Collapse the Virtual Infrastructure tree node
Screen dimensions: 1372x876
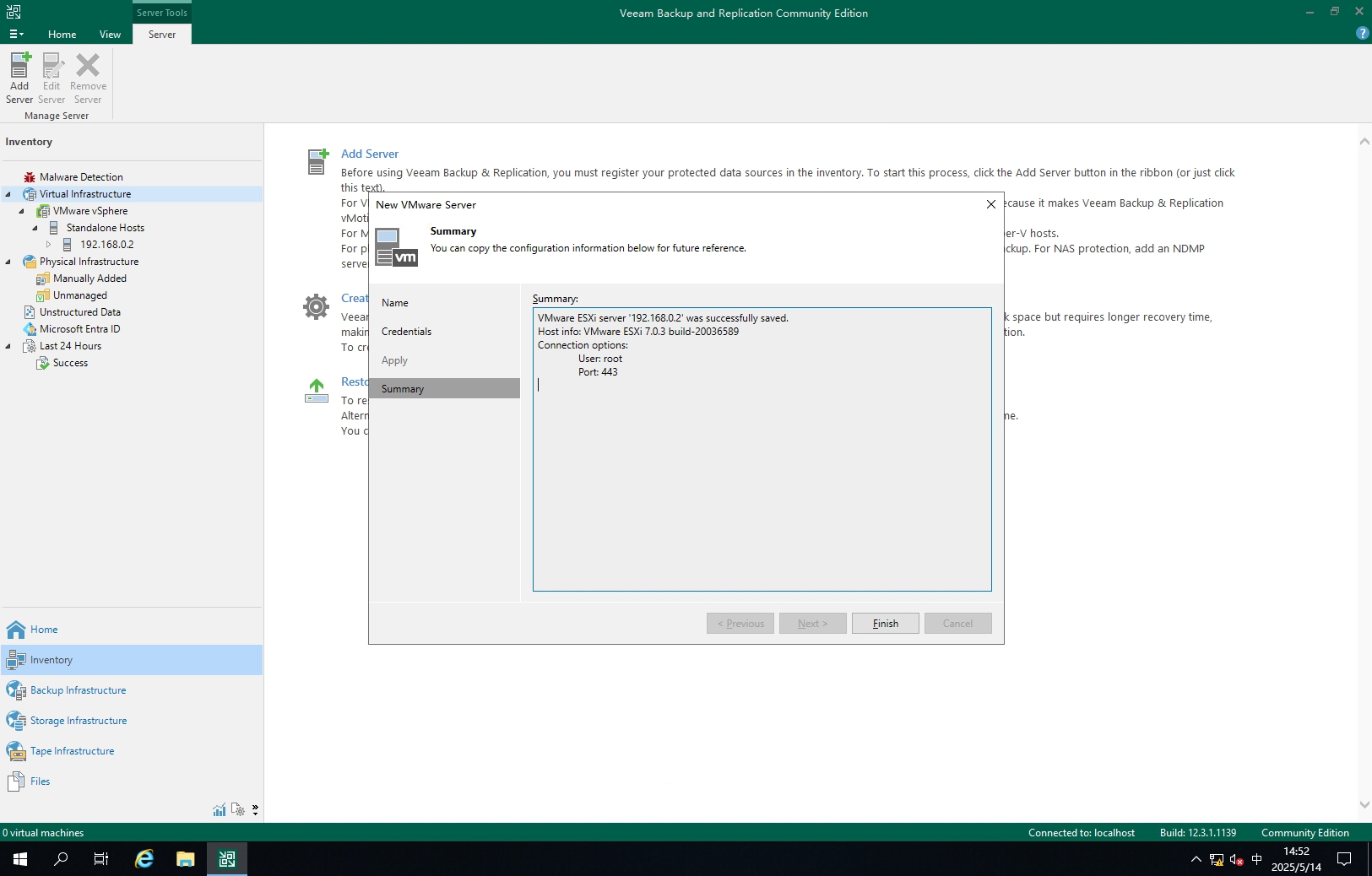click(8, 194)
